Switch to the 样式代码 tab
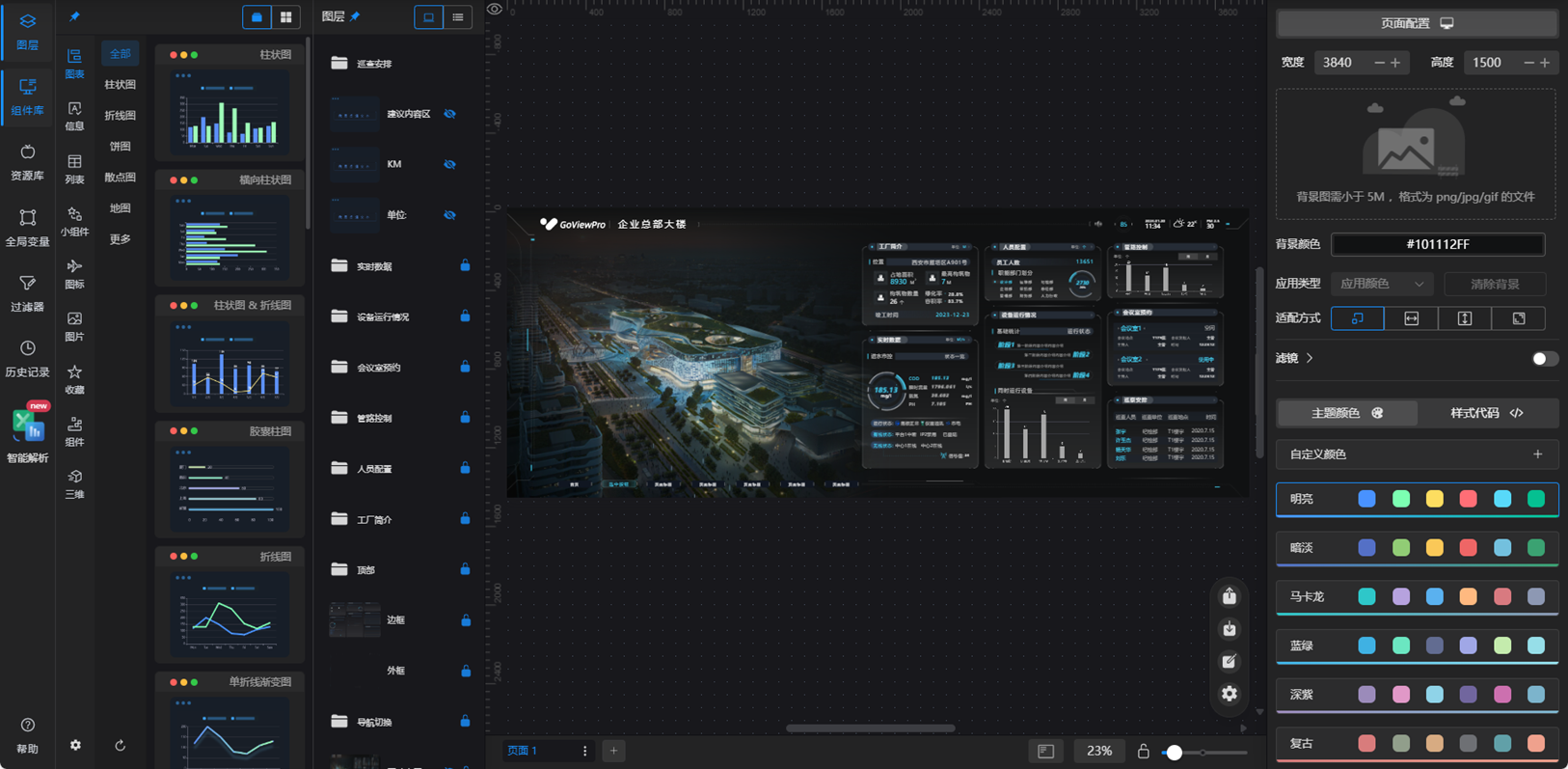The width and height of the screenshot is (1568, 769). click(1487, 413)
